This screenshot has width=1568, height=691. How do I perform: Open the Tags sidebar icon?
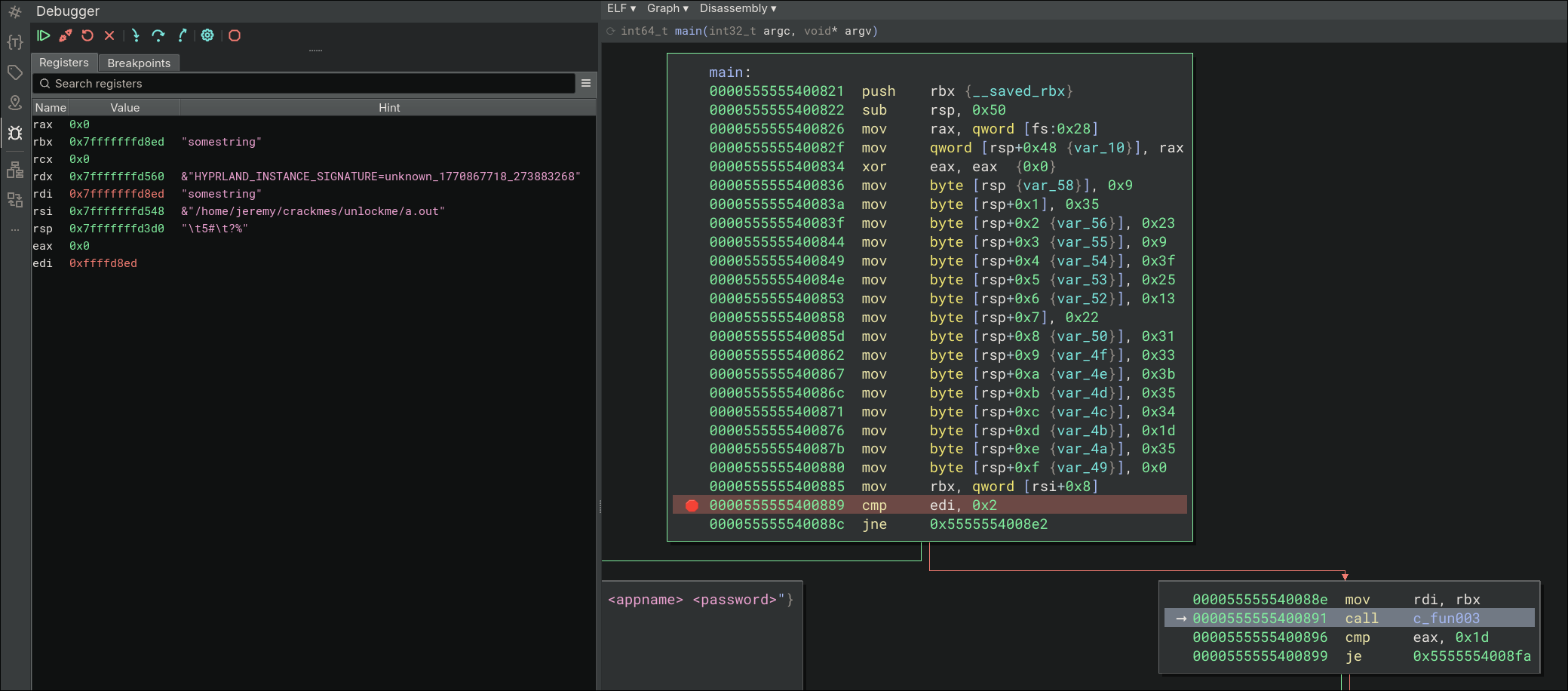14,72
